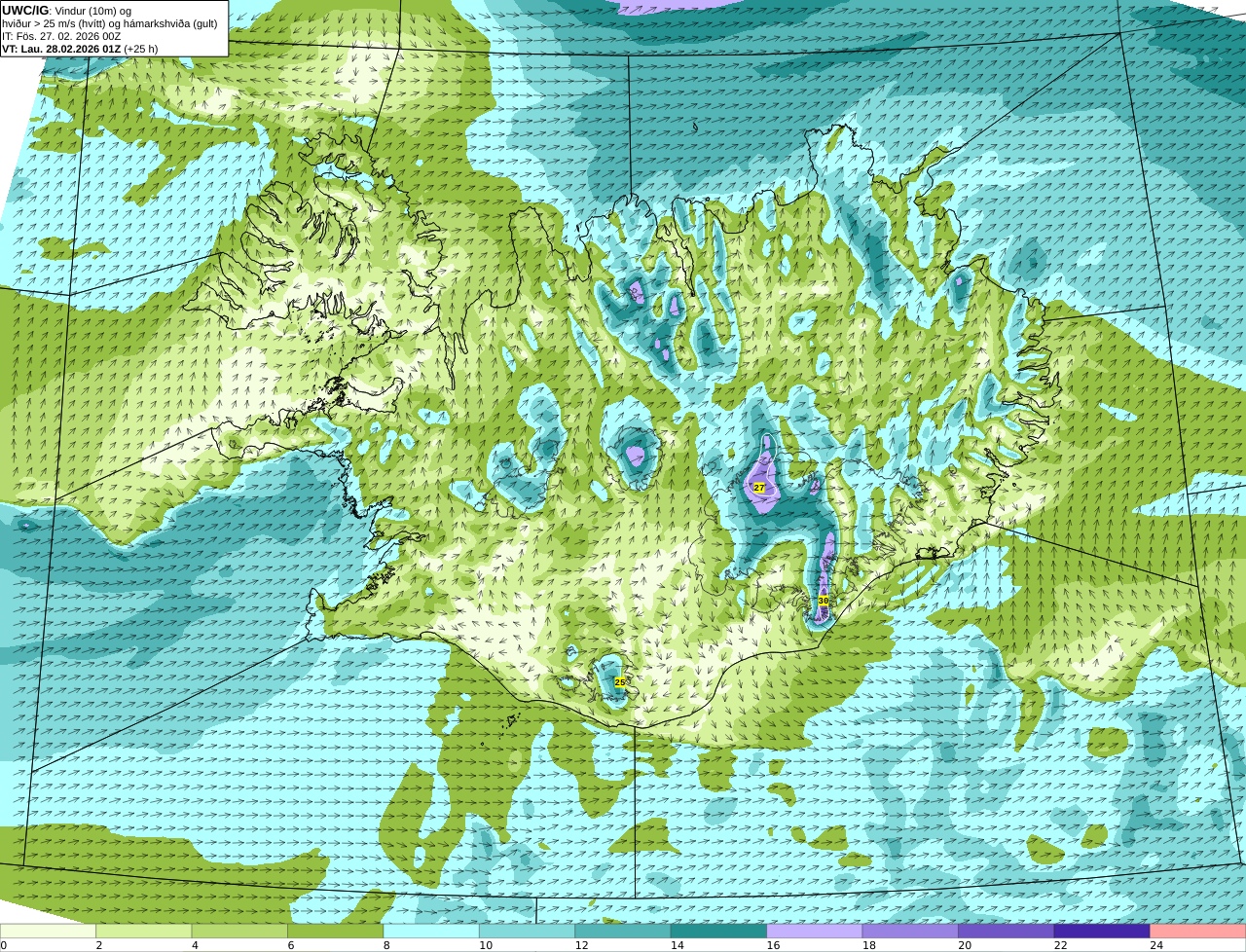Screen dimensions: 1246x952
Task: Click the scale label '2' below the color bar
Action: coord(99,944)
